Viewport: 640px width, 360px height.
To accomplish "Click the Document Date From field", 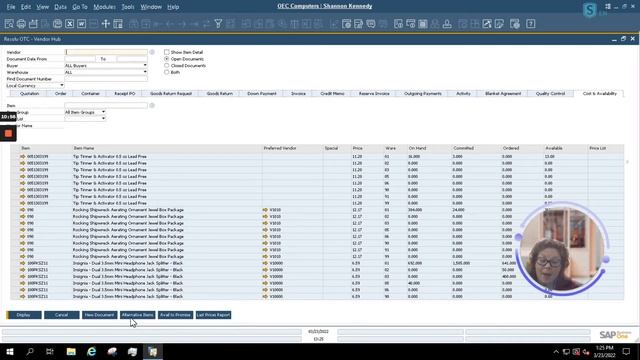I will (80, 59).
